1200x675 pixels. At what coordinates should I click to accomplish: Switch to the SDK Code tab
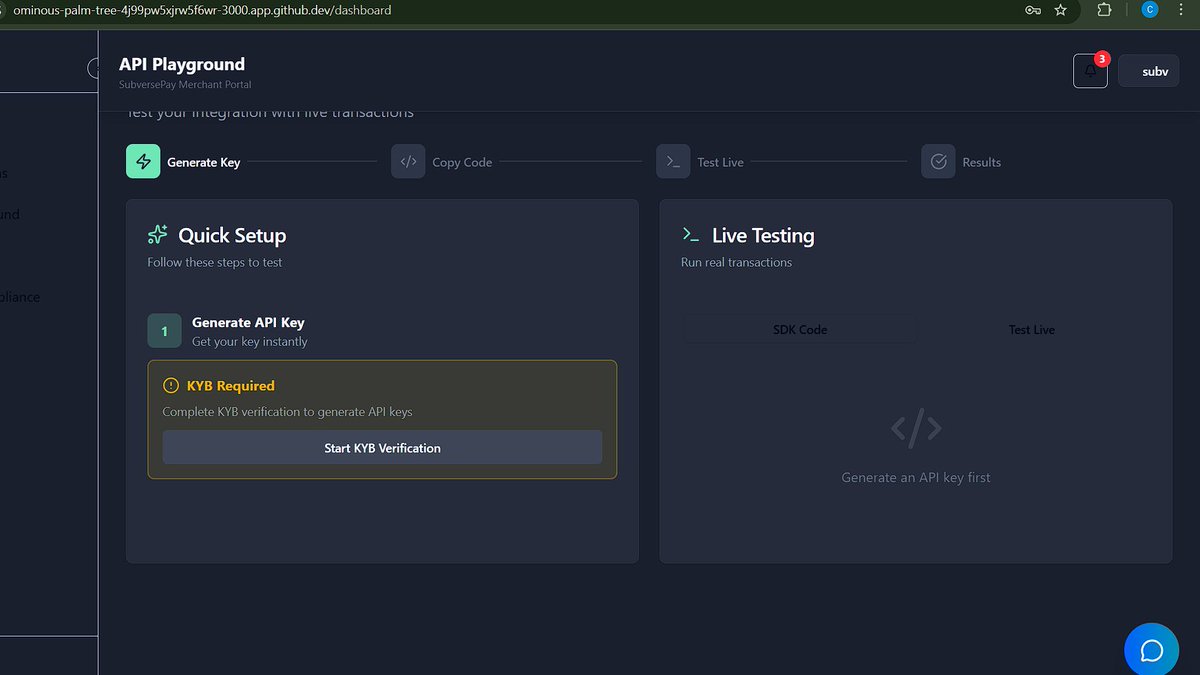pyautogui.click(x=800, y=329)
